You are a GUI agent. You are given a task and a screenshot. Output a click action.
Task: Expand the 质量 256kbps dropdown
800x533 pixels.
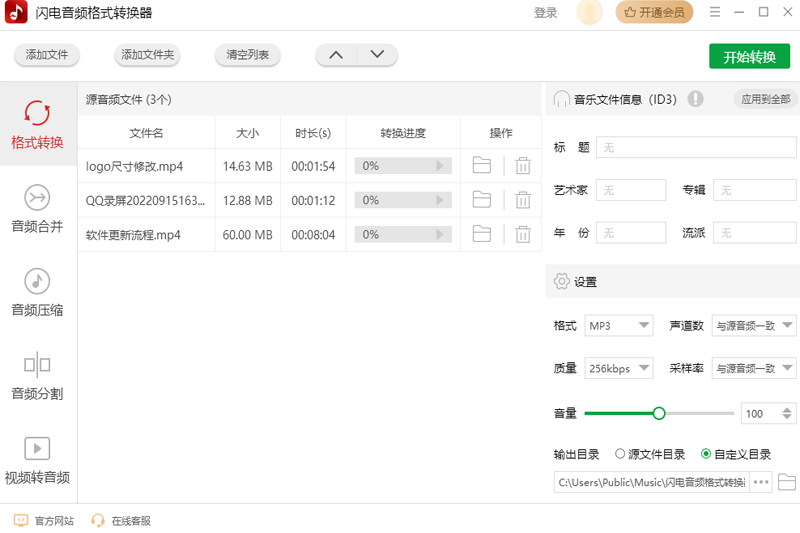(x=619, y=368)
